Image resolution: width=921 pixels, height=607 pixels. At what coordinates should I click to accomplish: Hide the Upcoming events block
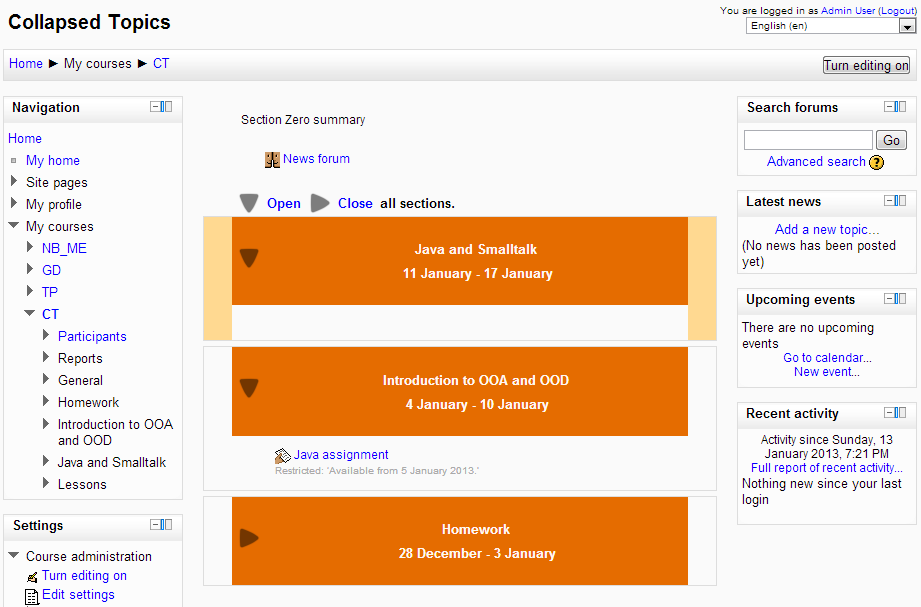tap(889, 299)
